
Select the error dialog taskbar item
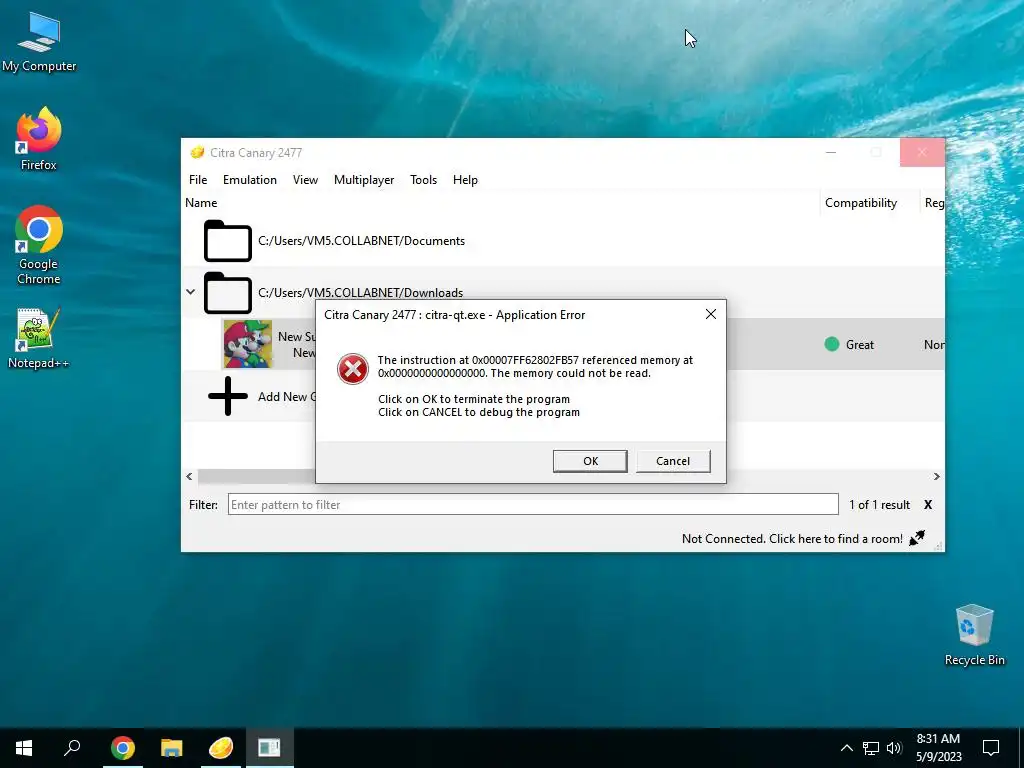(x=270, y=748)
